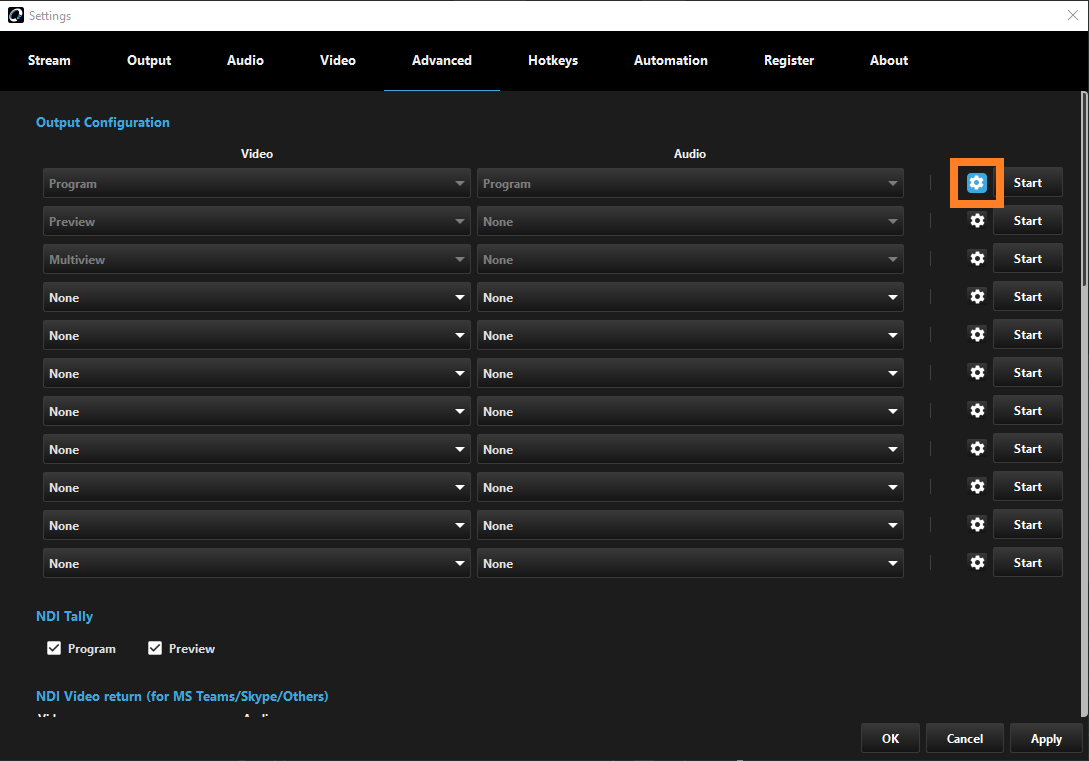The width and height of the screenshot is (1089, 761).
Task: Click gear icon on eighth output row
Action: point(977,449)
